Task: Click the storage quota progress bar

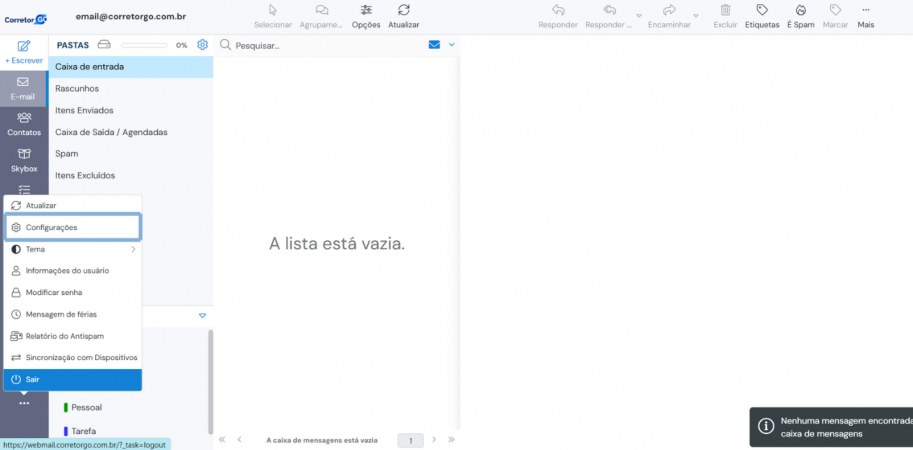Action: pos(144,45)
